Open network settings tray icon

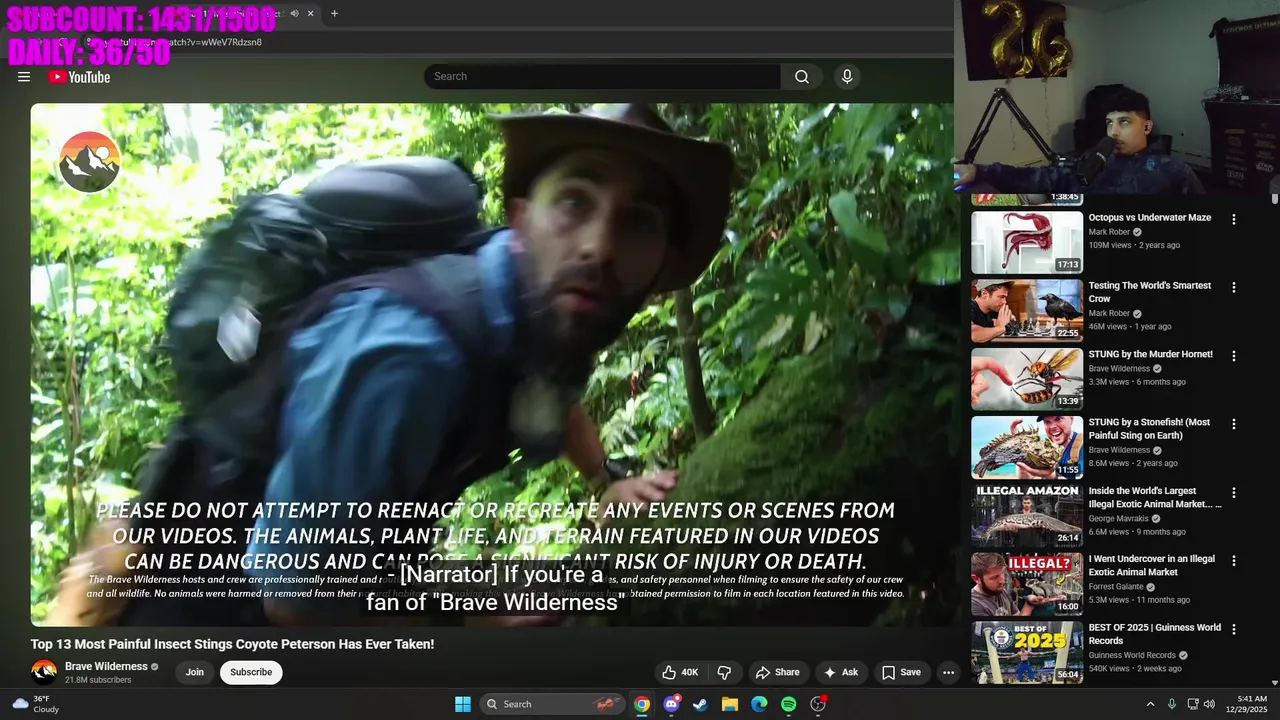pyautogui.click(x=1193, y=704)
